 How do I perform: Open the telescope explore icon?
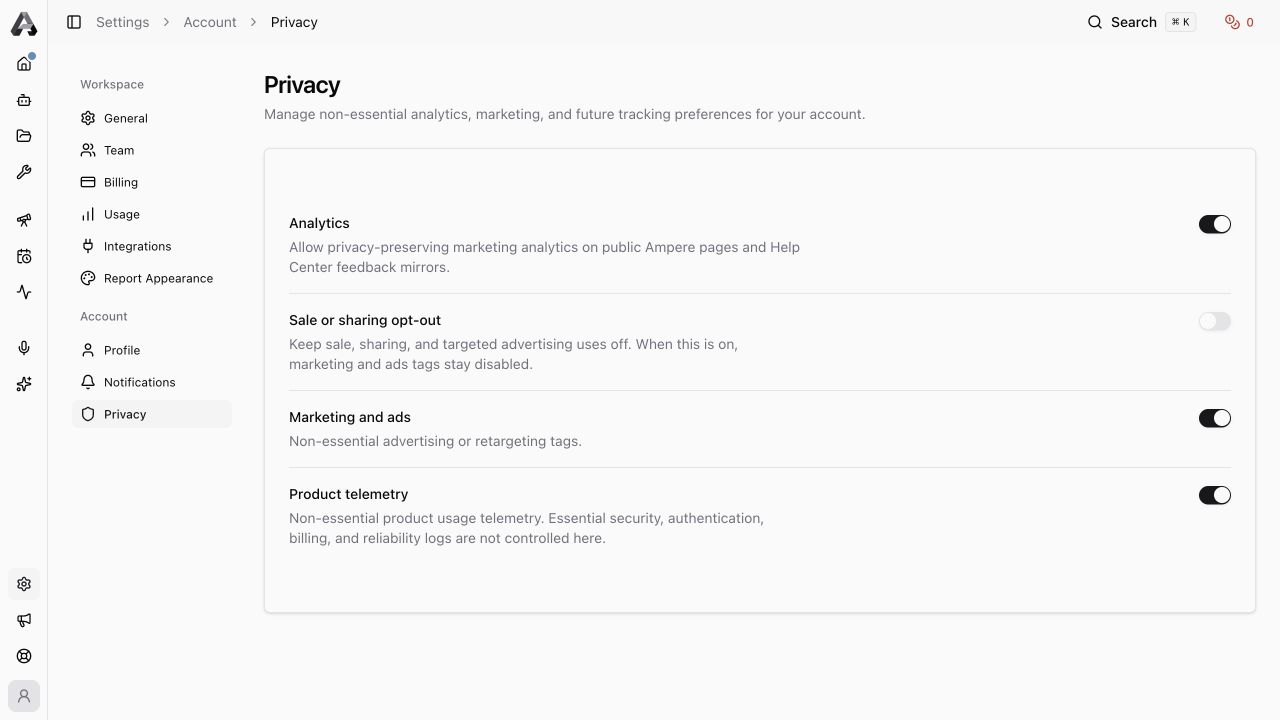click(x=24, y=220)
